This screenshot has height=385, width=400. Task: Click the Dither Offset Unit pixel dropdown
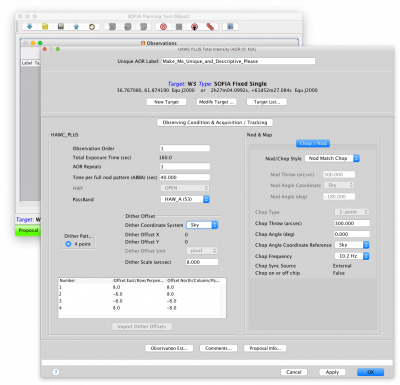point(202,251)
